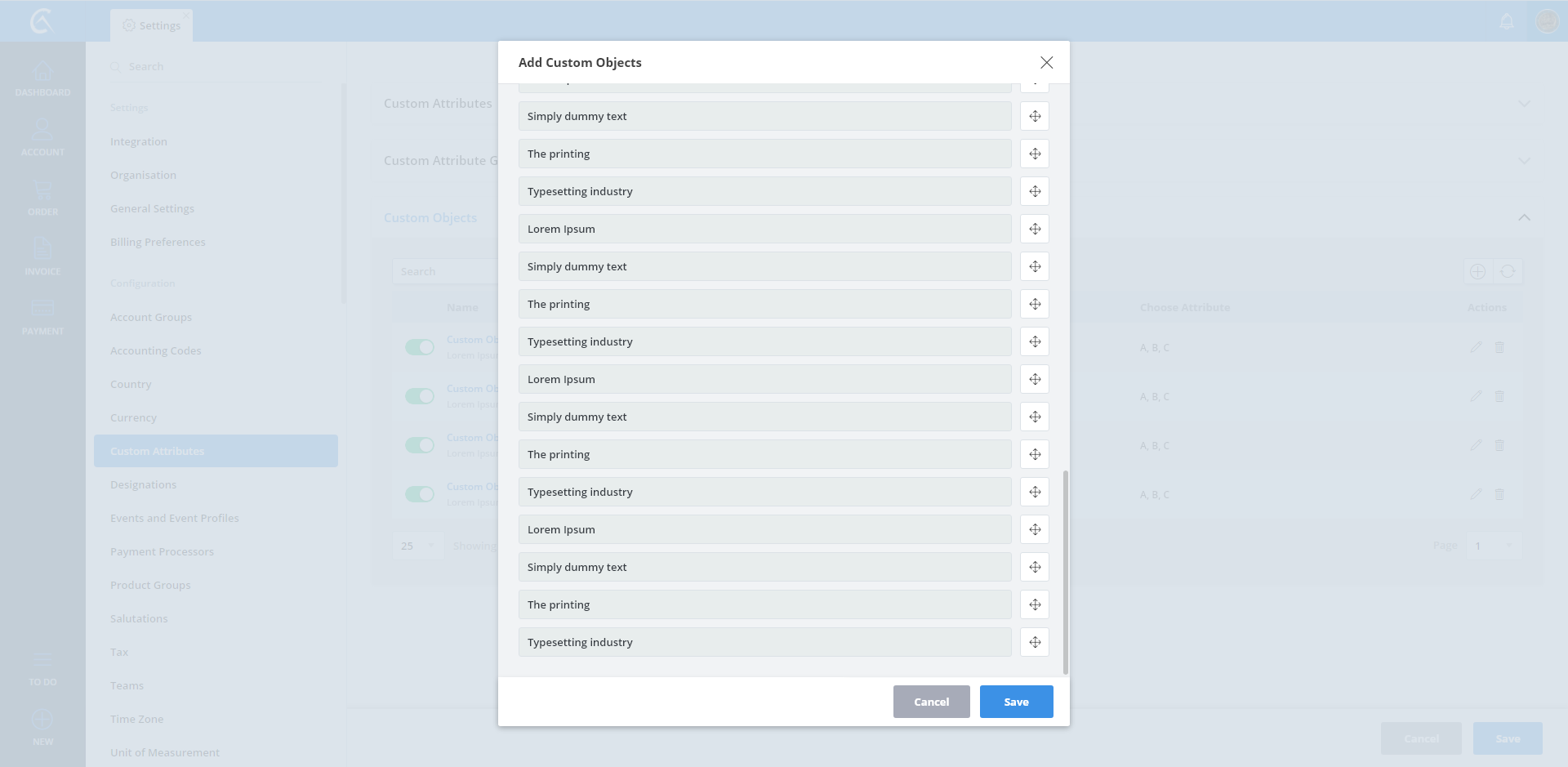Open the 25 page-size dropdown
1568x767 pixels.
pyautogui.click(x=418, y=546)
